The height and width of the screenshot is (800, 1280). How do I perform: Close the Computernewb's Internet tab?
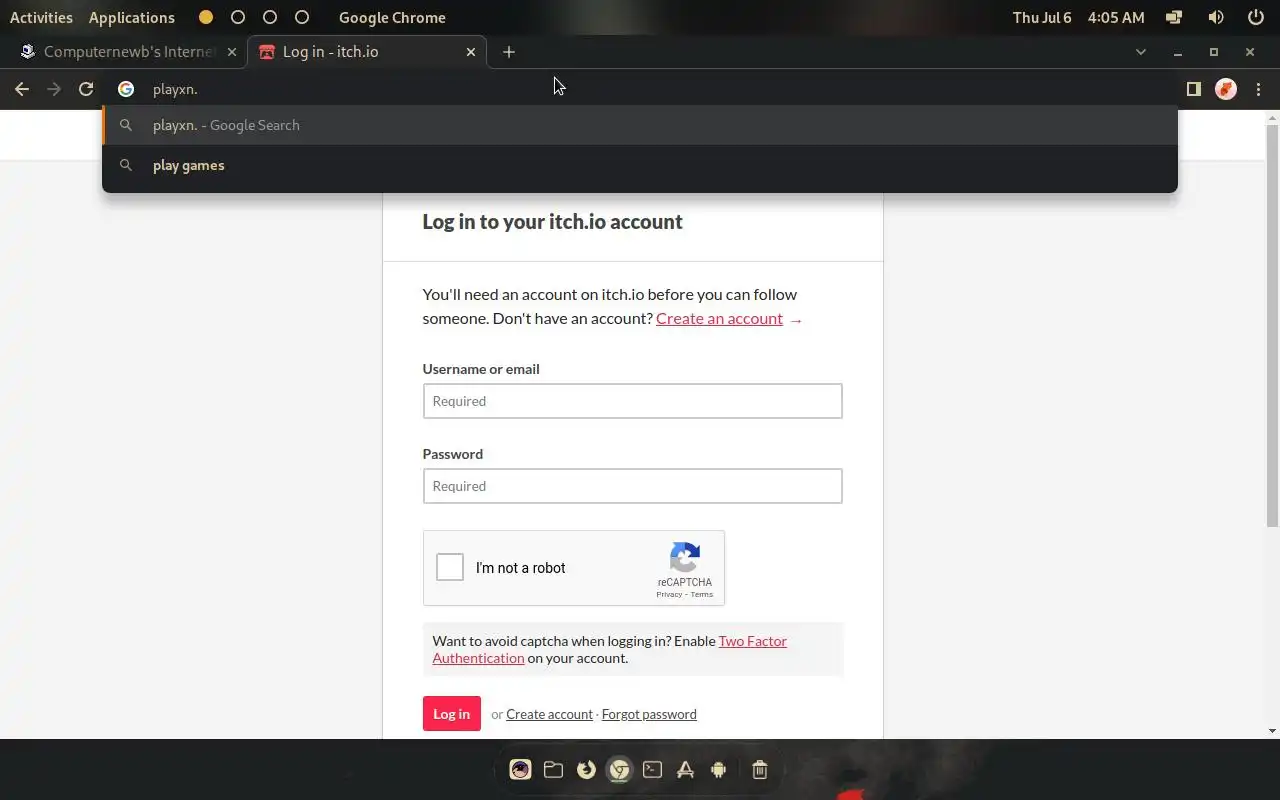coord(232,52)
